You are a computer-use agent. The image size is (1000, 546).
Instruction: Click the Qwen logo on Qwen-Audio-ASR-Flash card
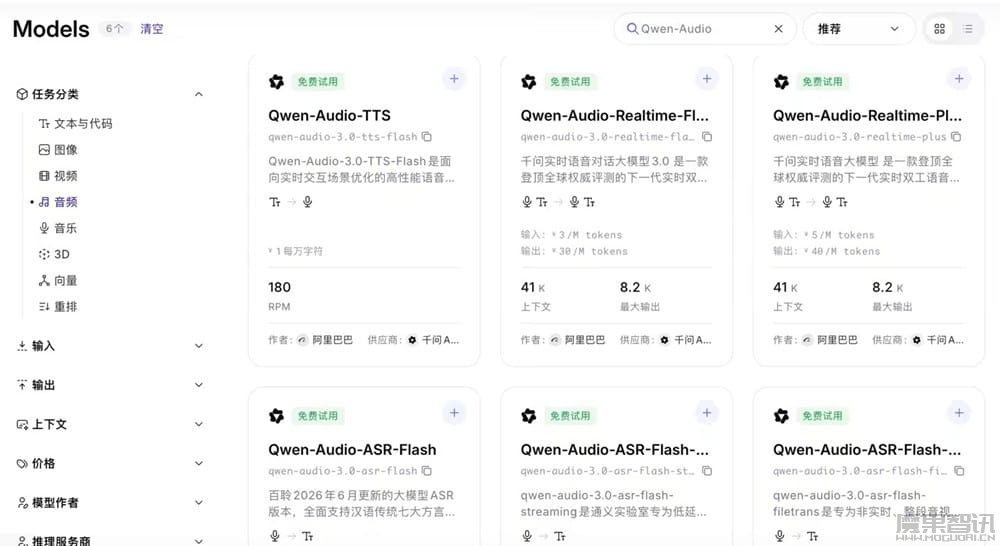pos(276,416)
